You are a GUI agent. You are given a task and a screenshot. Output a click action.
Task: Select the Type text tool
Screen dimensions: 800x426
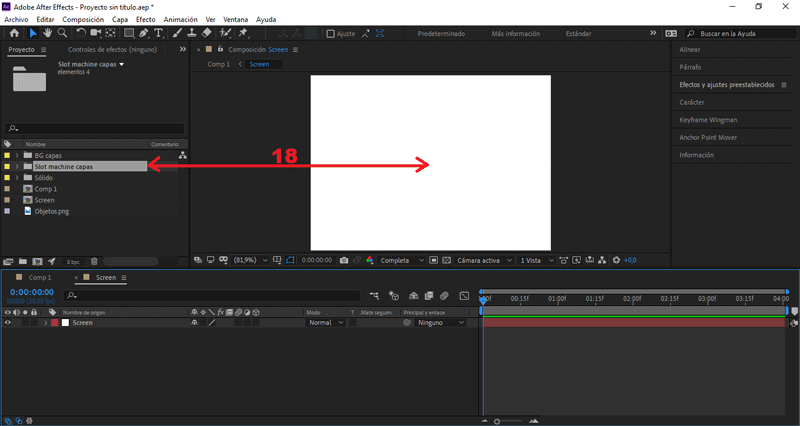pyautogui.click(x=158, y=33)
